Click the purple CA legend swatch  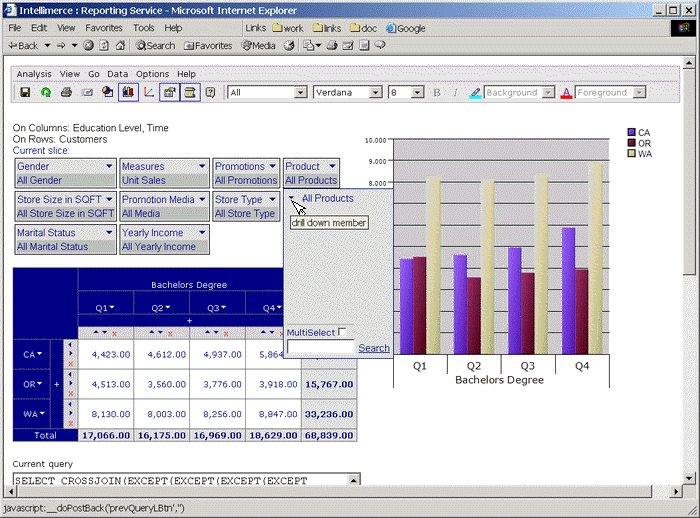pyautogui.click(x=631, y=132)
